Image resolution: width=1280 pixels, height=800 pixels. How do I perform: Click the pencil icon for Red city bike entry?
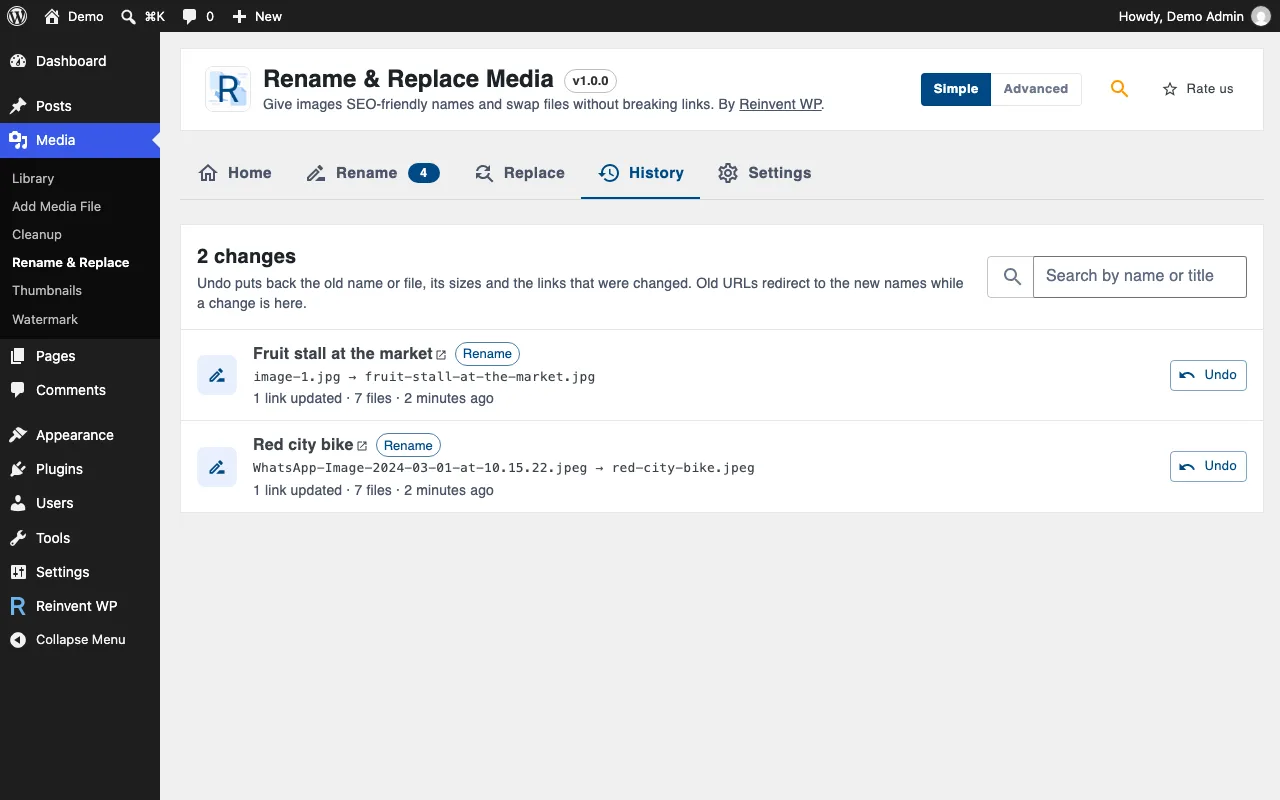tap(217, 467)
